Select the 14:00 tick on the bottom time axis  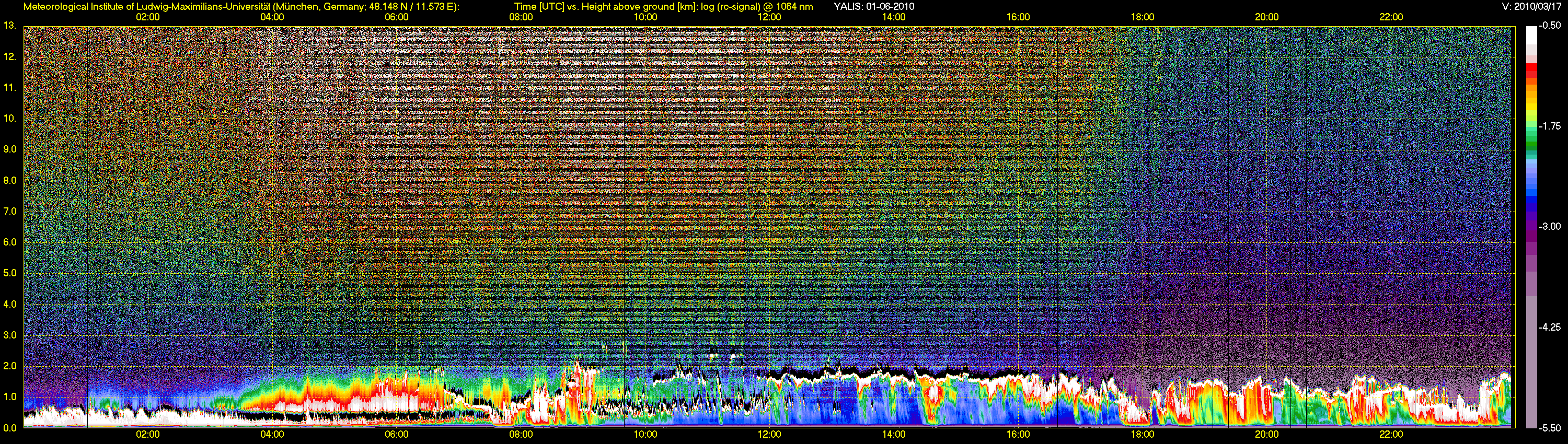click(894, 434)
